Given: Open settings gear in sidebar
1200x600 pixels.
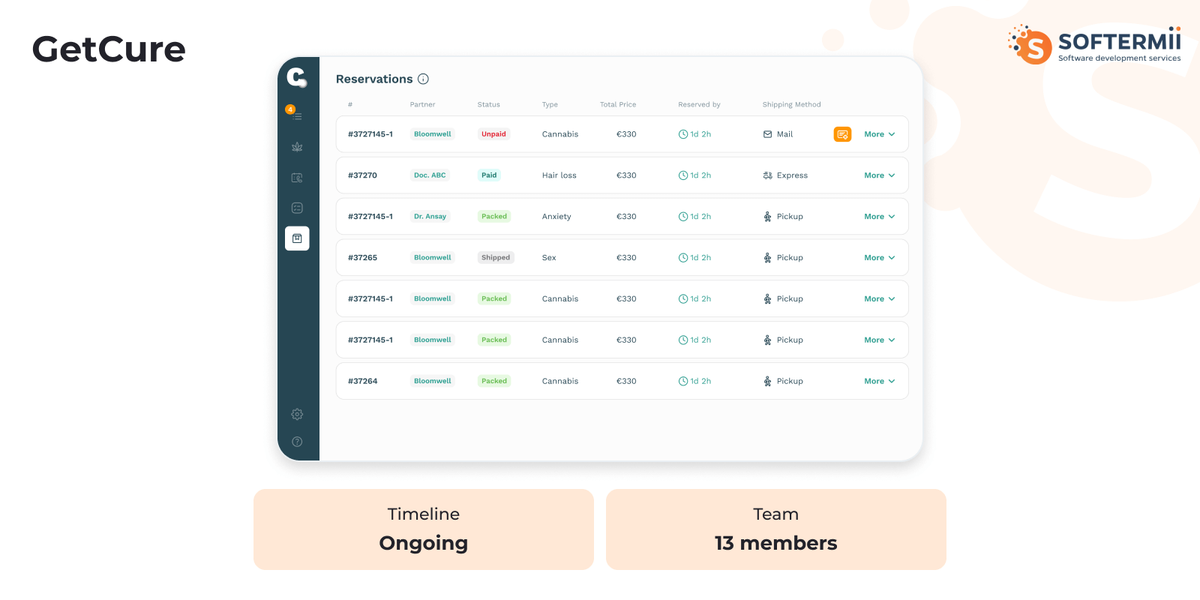Looking at the screenshot, I should pos(297,414).
